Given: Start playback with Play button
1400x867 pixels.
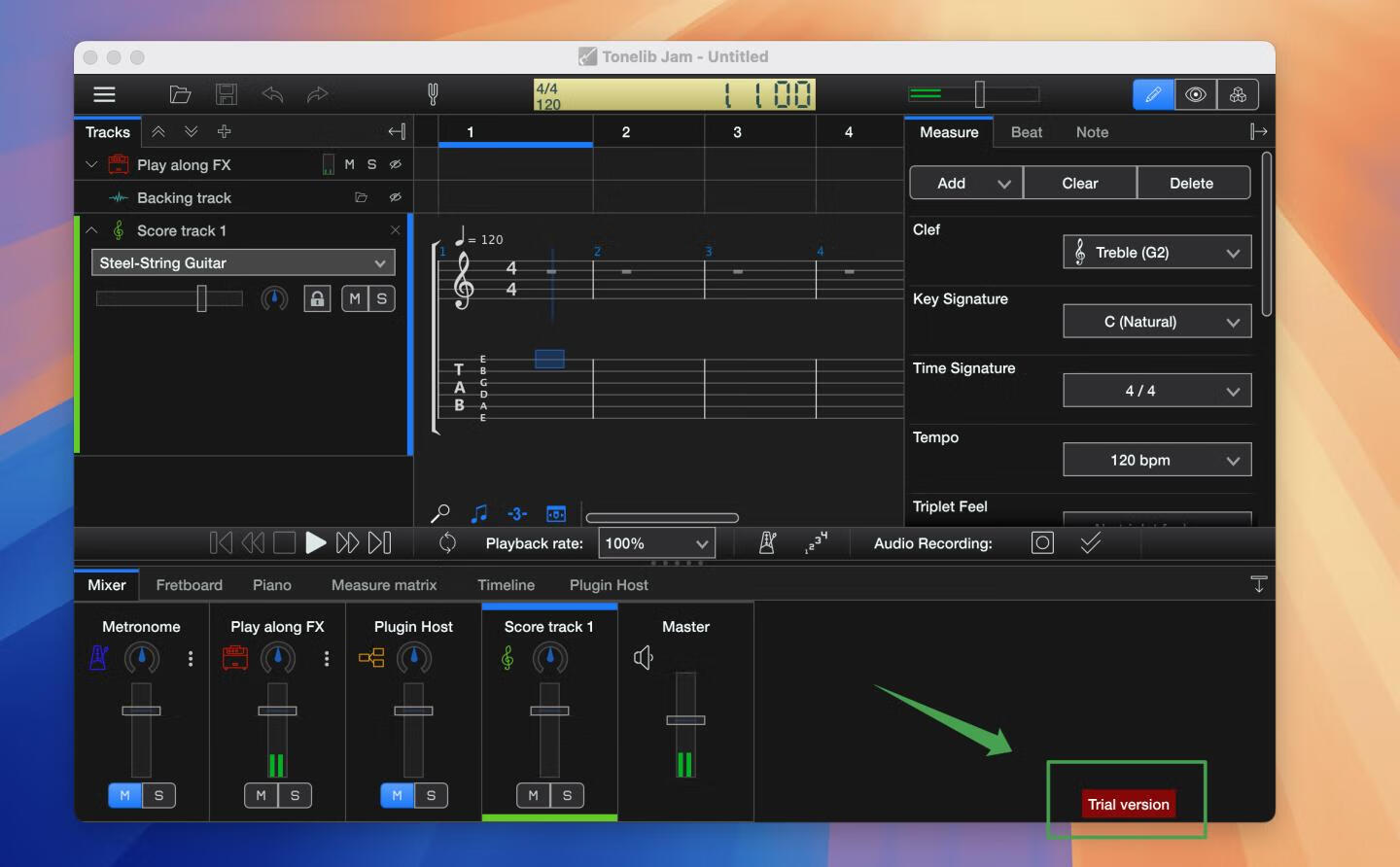Looking at the screenshot, I should click(x=316, y=542).
